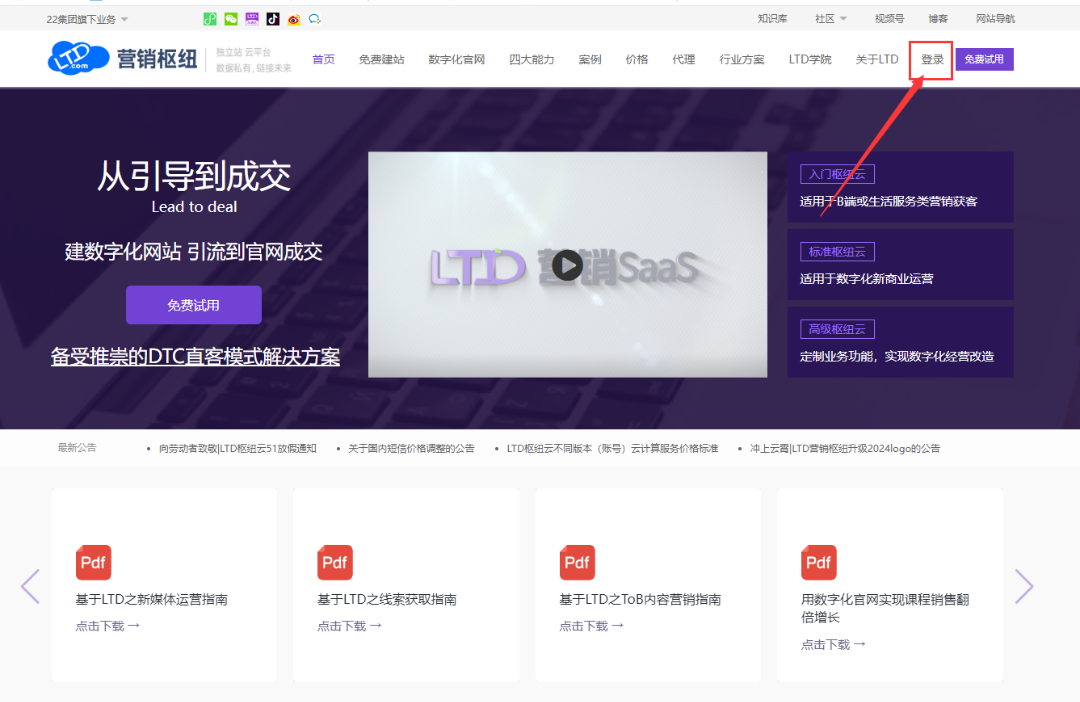Open 备受推崇的DTC直客模式解决方案 link
This screenshot has height=702, width=1080.
[x=196, y=357]
